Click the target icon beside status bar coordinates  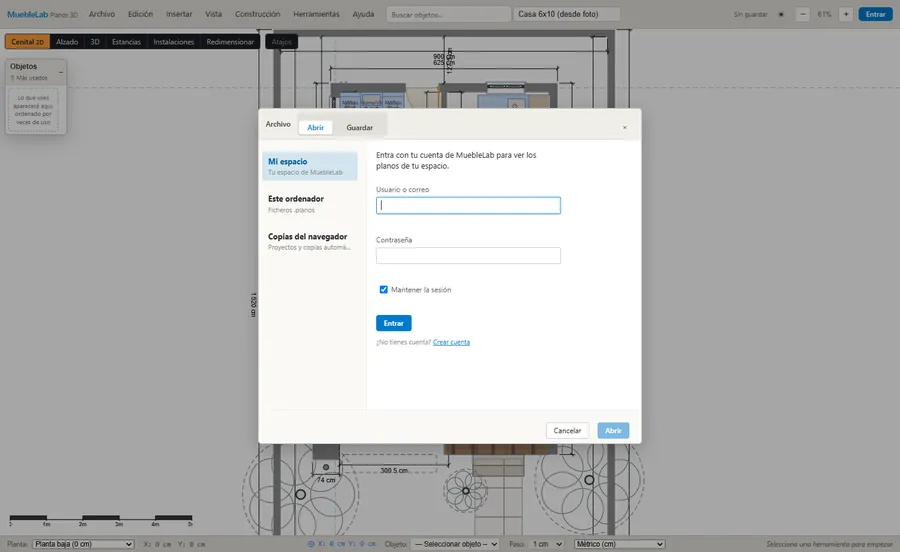click(x=311, y=544)
